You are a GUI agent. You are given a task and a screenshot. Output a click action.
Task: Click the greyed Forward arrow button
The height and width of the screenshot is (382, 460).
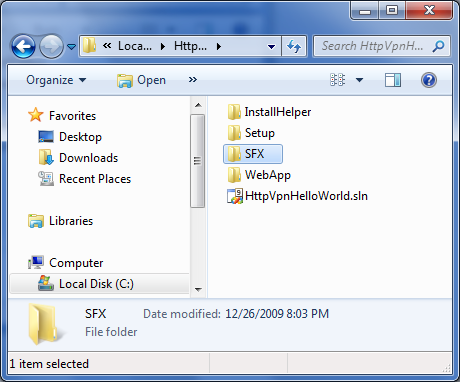(51, 46)
